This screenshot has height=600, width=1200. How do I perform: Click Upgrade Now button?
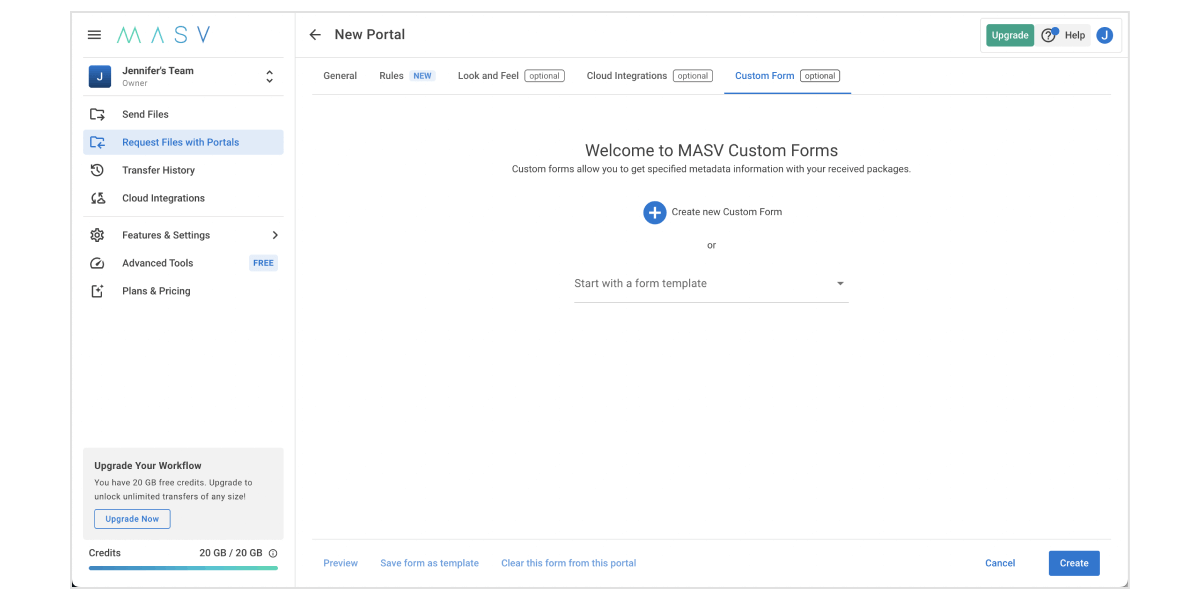point(132,519)
